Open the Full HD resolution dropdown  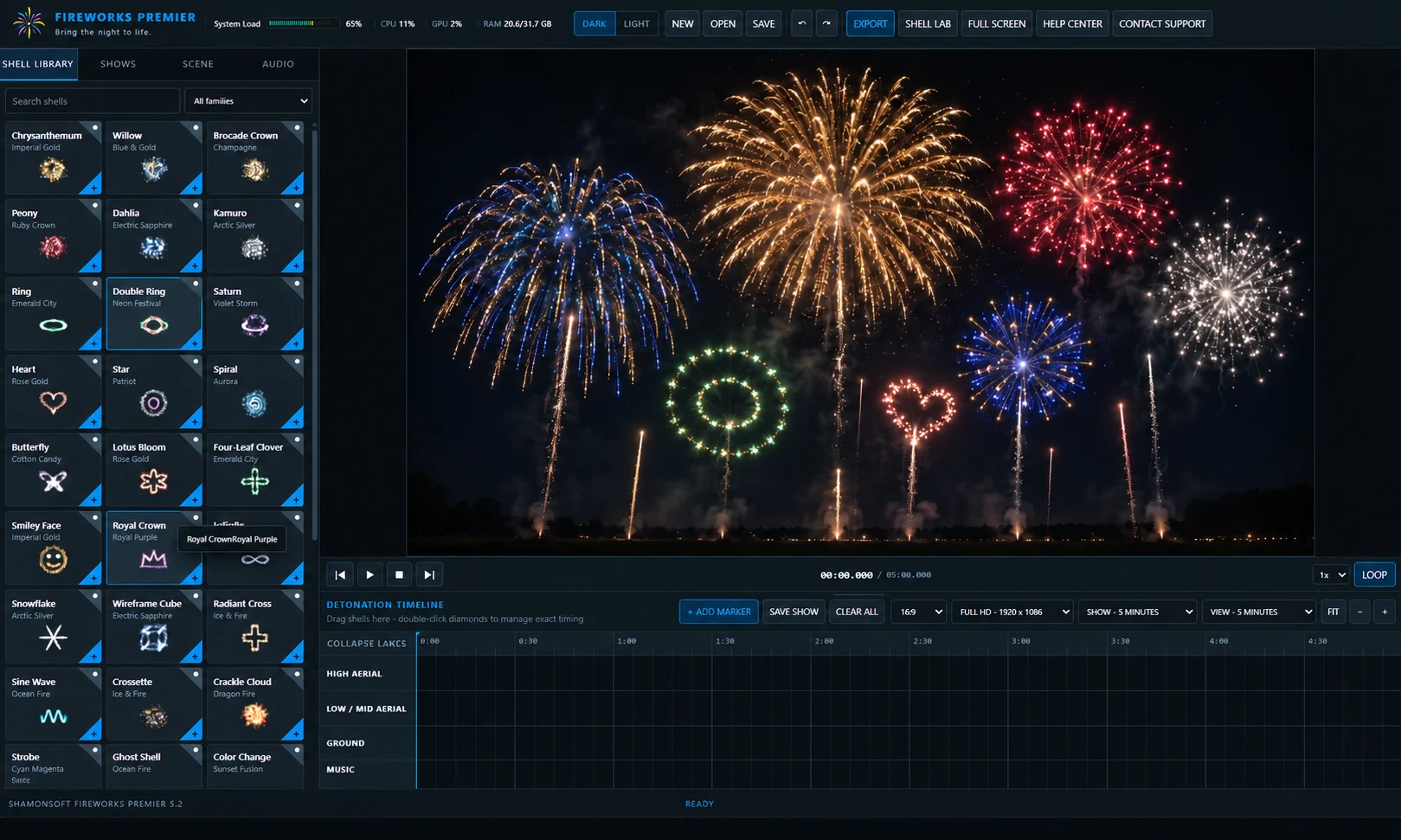coord(1012,612)
